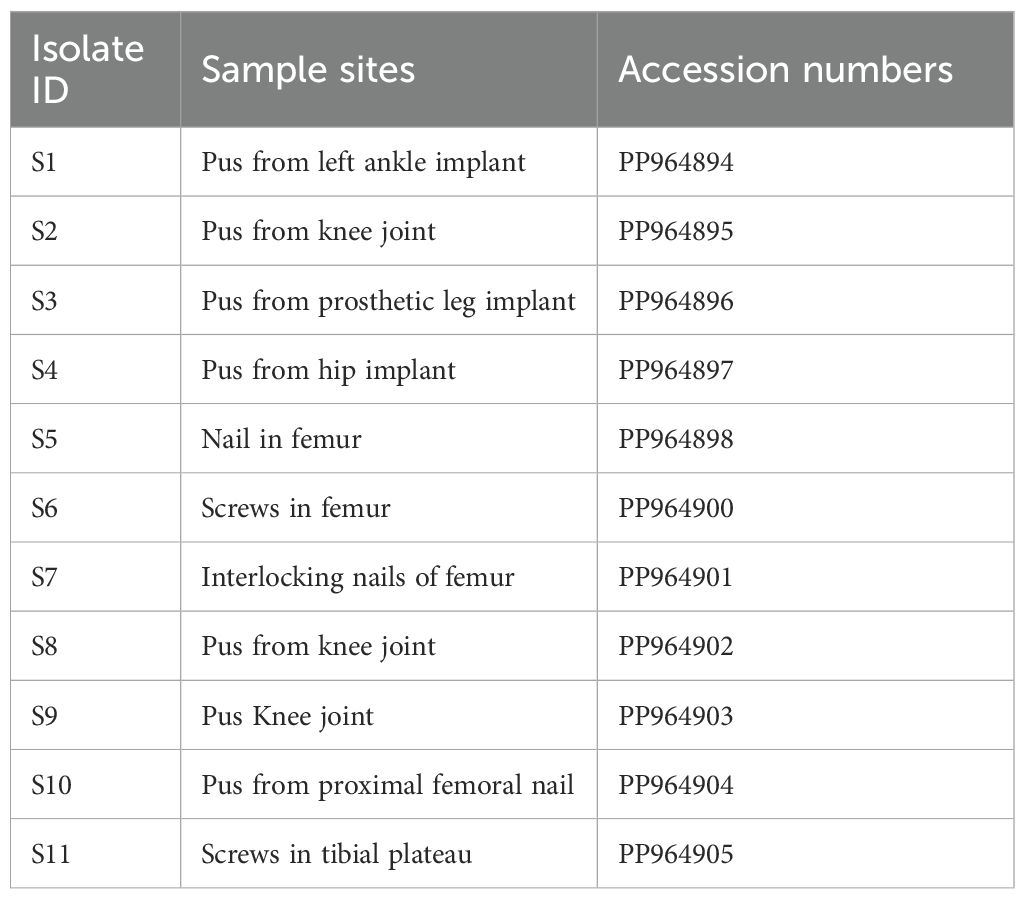The width and height of the screenshot is (1025, 899).
Task: Click the S4 isolate cell
Action: [x=95, y=370]
